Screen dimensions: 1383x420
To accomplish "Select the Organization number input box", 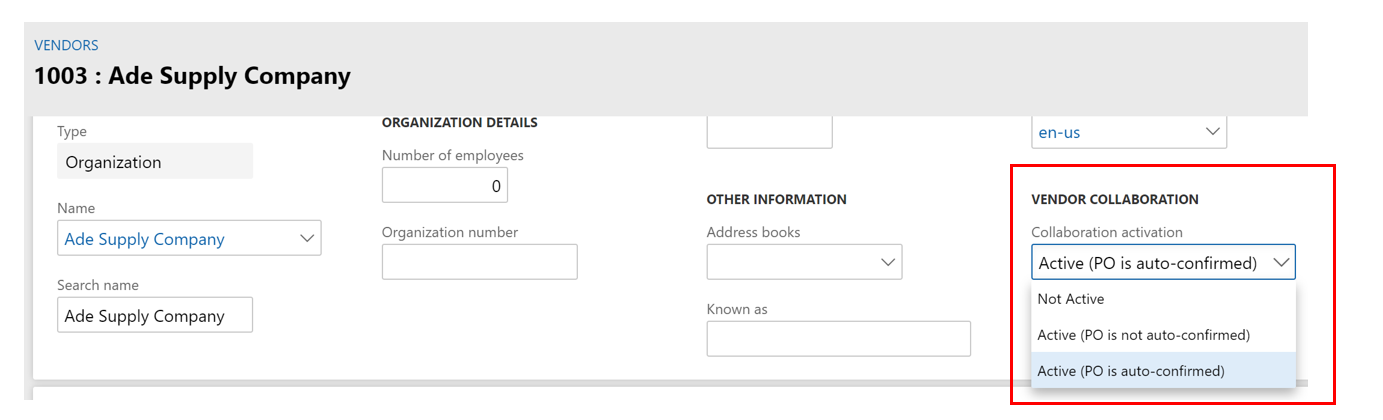I will pyautogui.click(x=479, y=262).
